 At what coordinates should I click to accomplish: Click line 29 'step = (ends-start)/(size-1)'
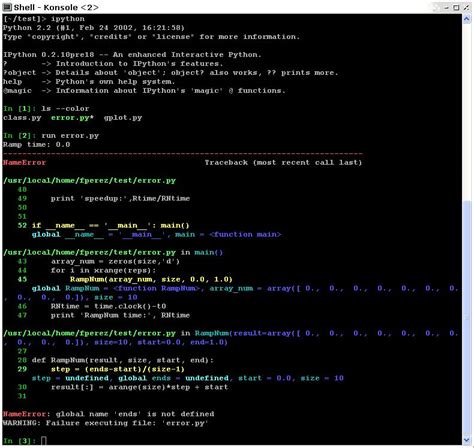(118, 370)
